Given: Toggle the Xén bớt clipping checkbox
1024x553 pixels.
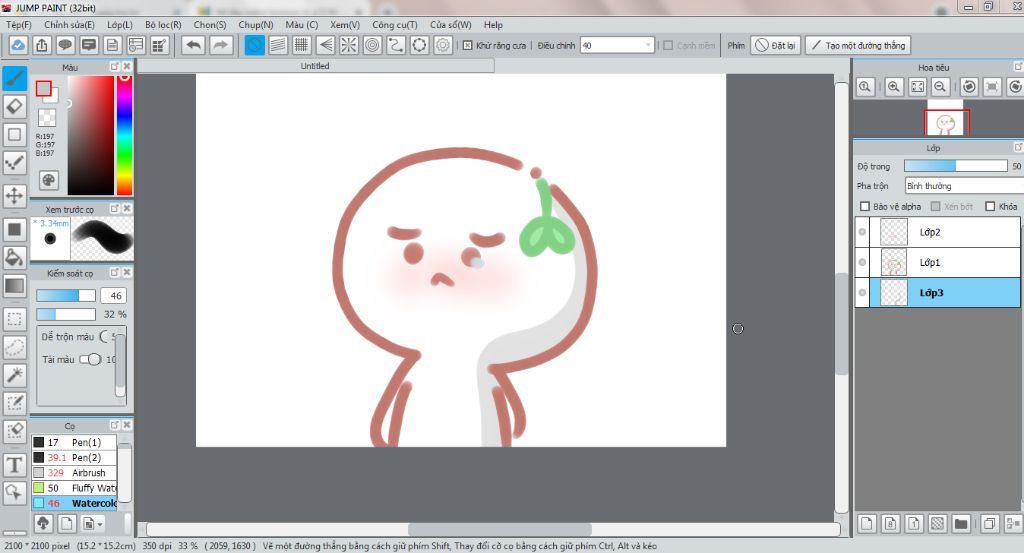Looking at the screenshot, I should [x=935, y=206].
